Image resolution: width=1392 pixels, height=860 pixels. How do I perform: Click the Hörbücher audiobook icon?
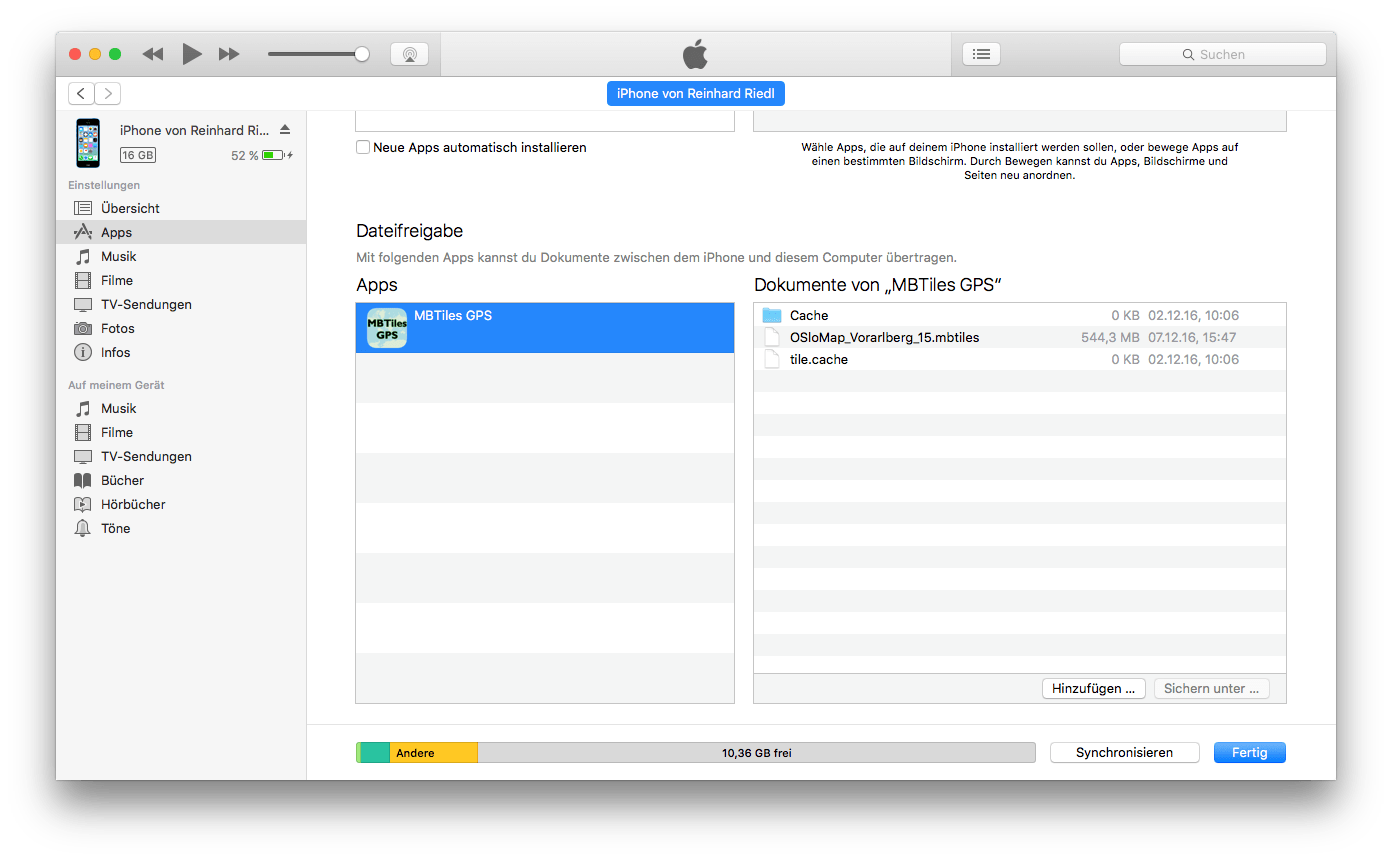83,504
